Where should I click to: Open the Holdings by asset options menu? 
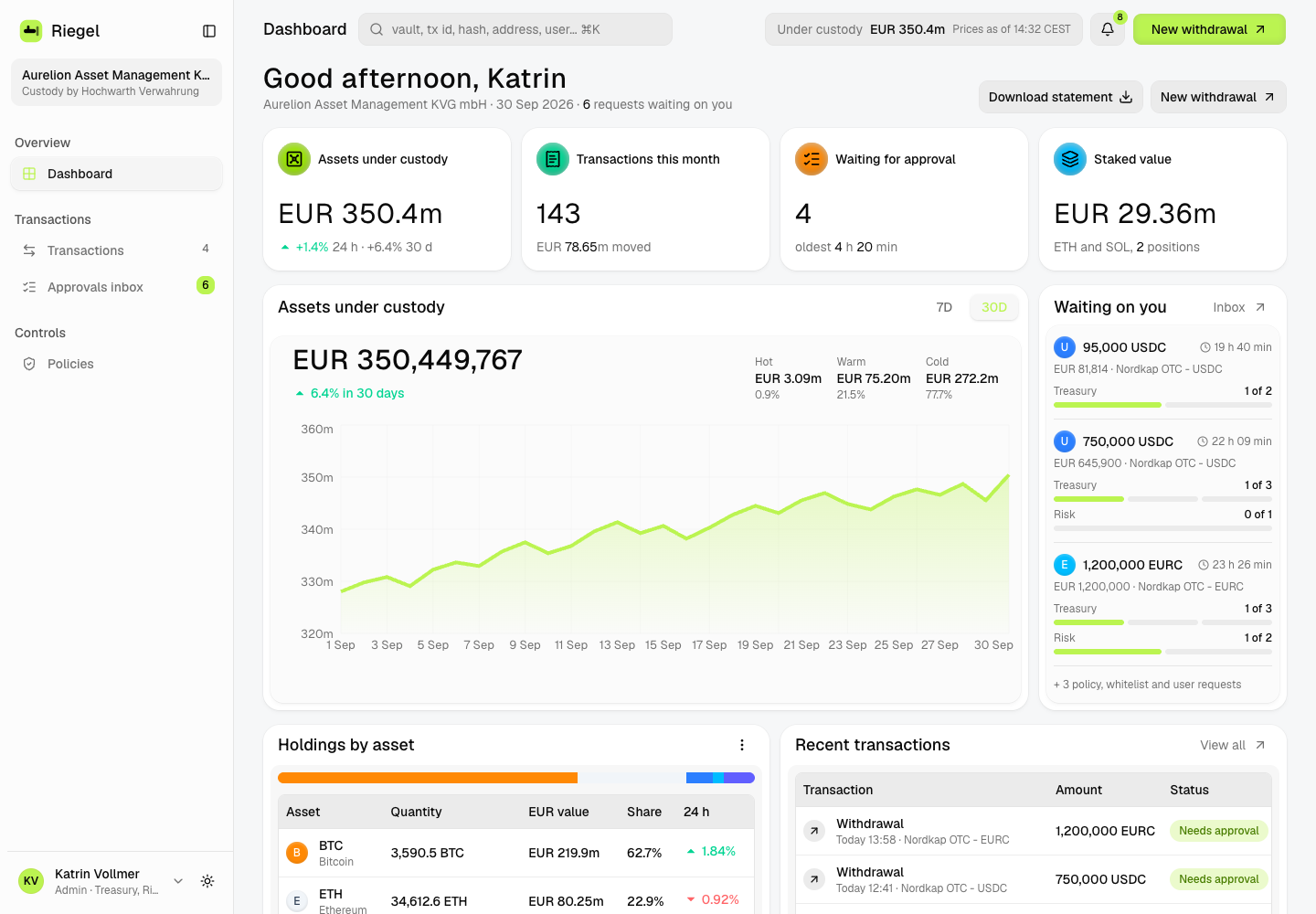click(x=742, y=745)
